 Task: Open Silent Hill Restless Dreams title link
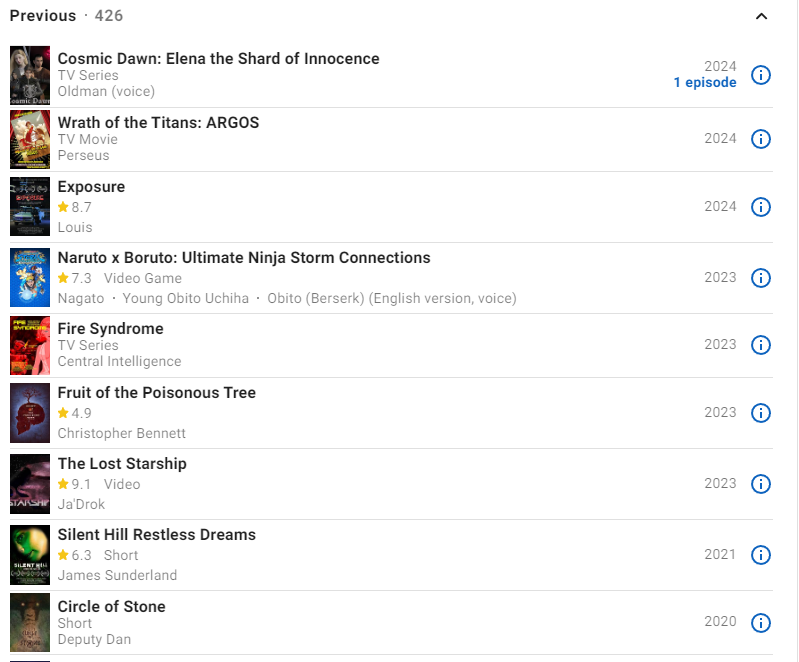pyautogui.click(x=157, y=535)
